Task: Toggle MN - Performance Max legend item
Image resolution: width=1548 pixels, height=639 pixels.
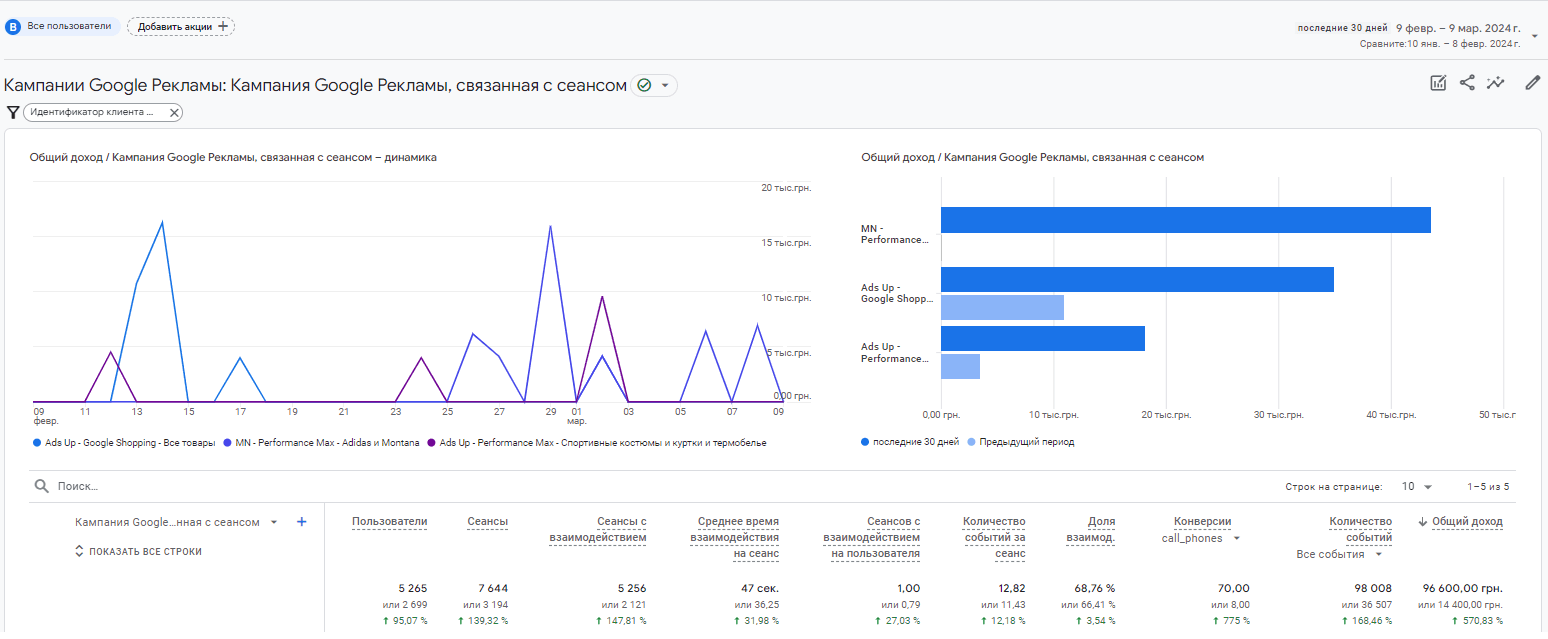Action: tap(324, 442)
